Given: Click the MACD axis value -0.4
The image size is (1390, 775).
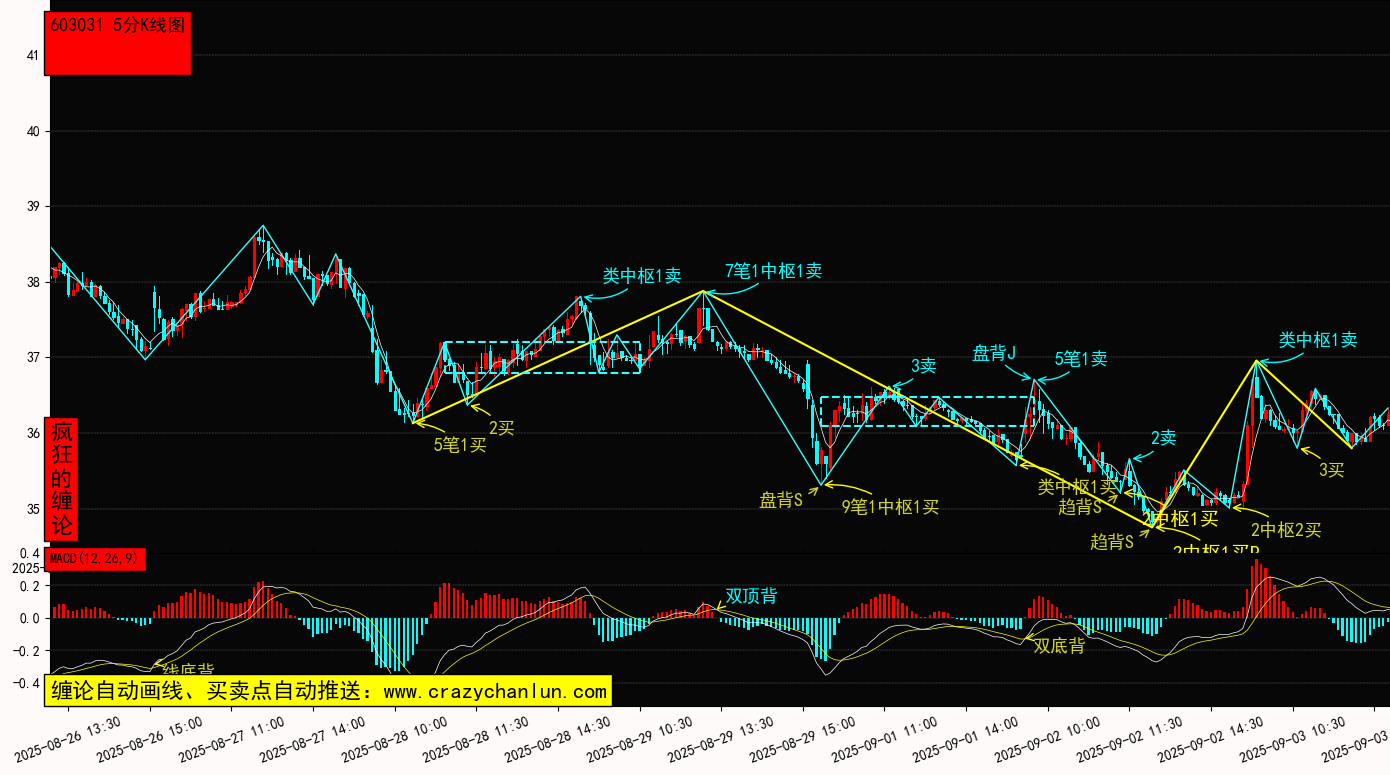Looking at the screenshot, I should tap(27, 684).
